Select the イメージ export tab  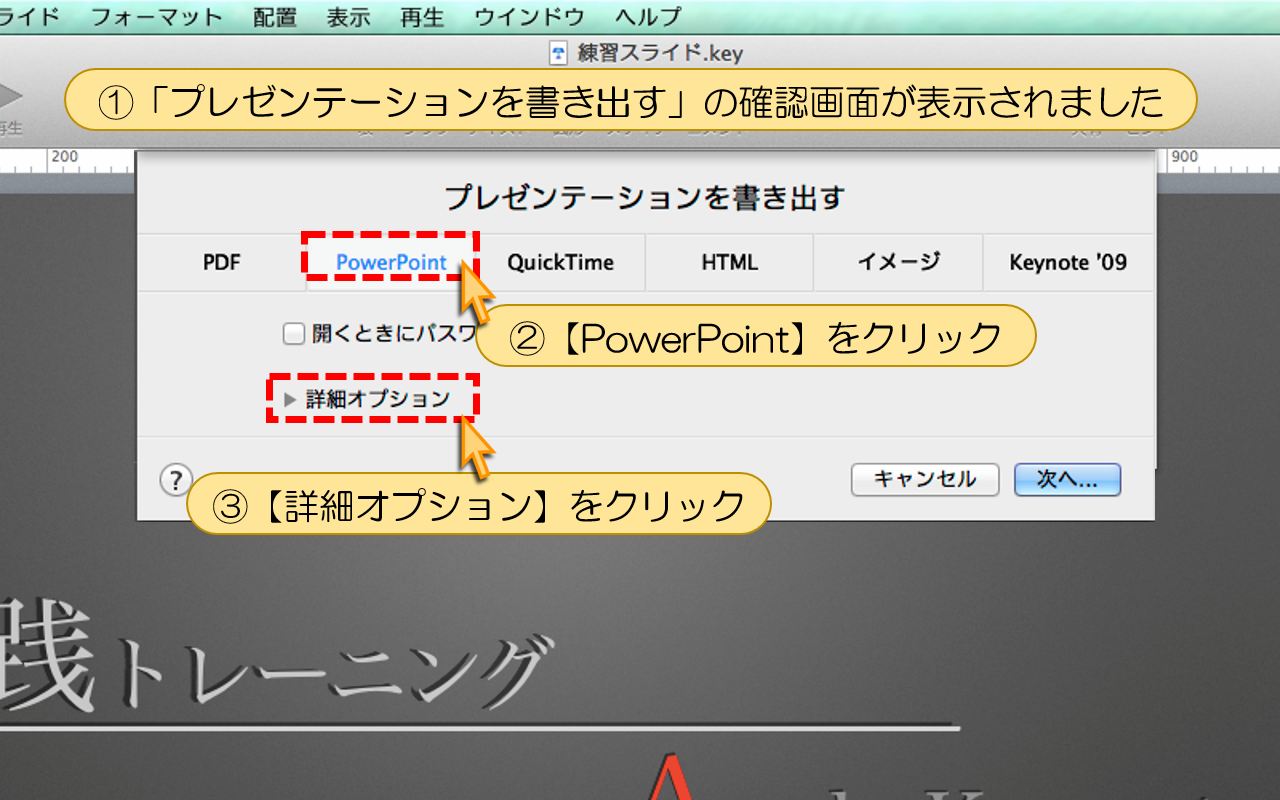pyautogui.click(x=898, y=263)
